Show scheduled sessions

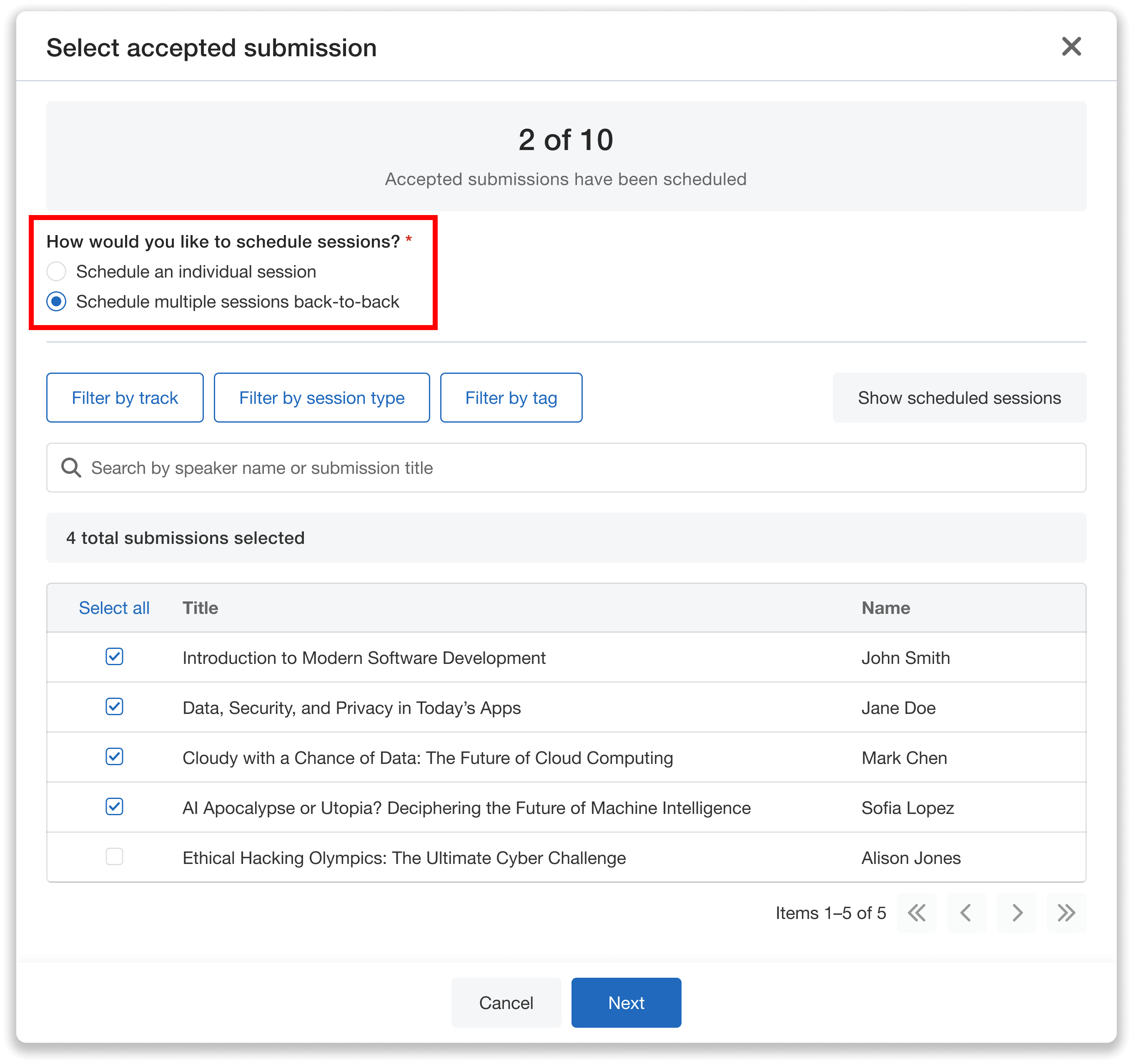click(x=959, y=397)
